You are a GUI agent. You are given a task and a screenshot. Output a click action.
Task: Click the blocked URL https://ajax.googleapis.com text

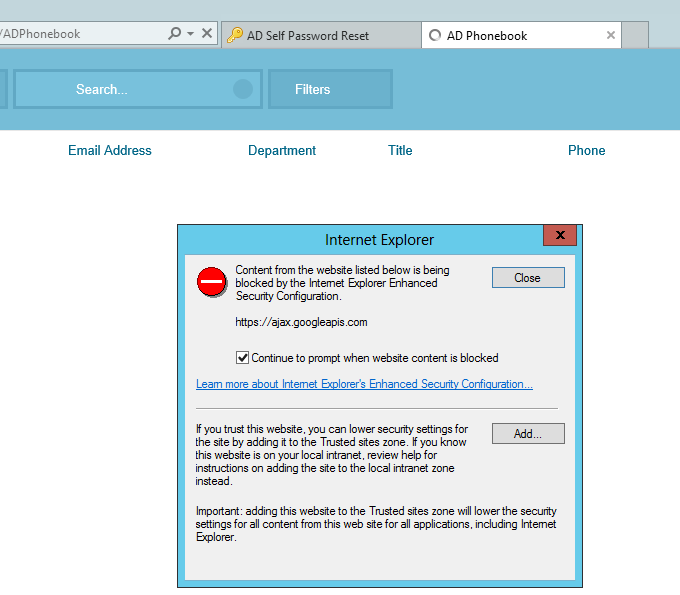click(301, 322)
